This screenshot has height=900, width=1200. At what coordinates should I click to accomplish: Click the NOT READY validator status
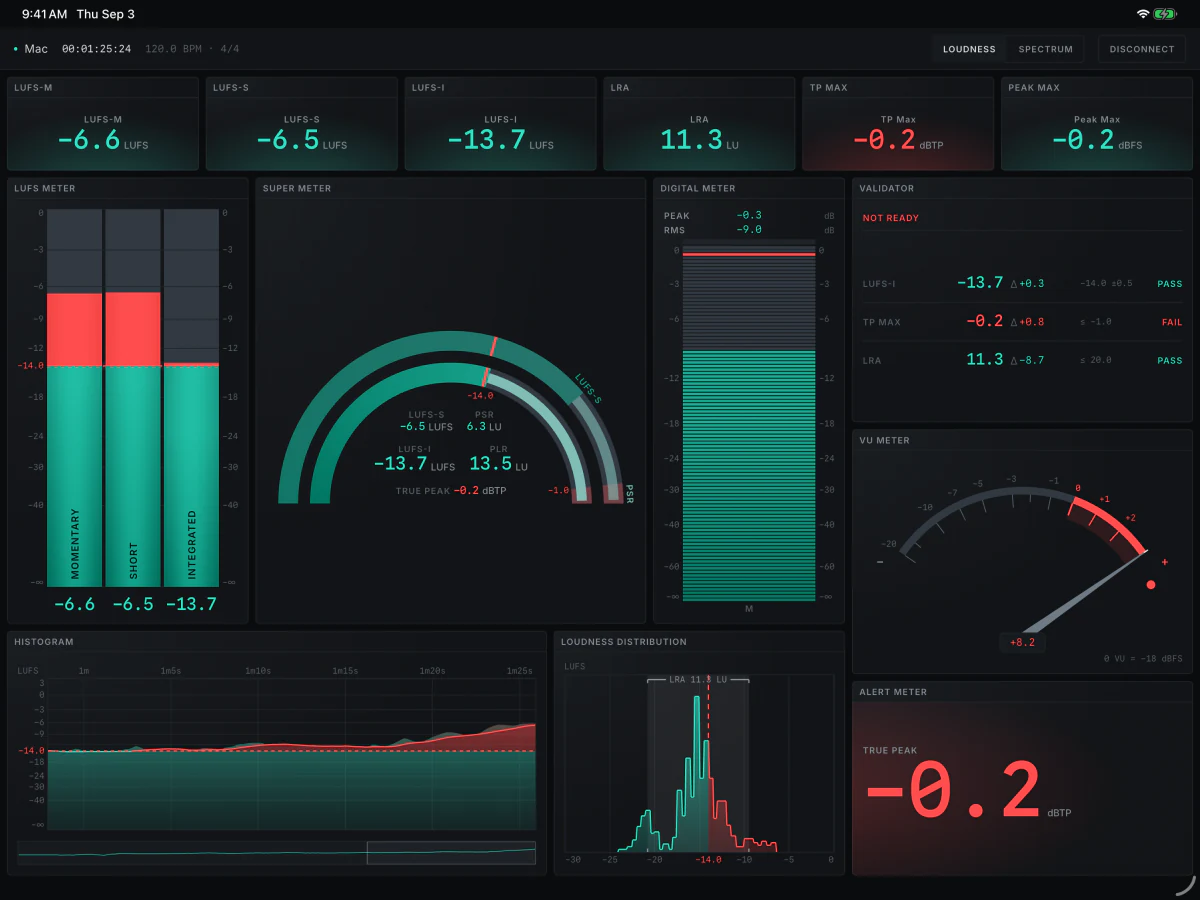891,218
